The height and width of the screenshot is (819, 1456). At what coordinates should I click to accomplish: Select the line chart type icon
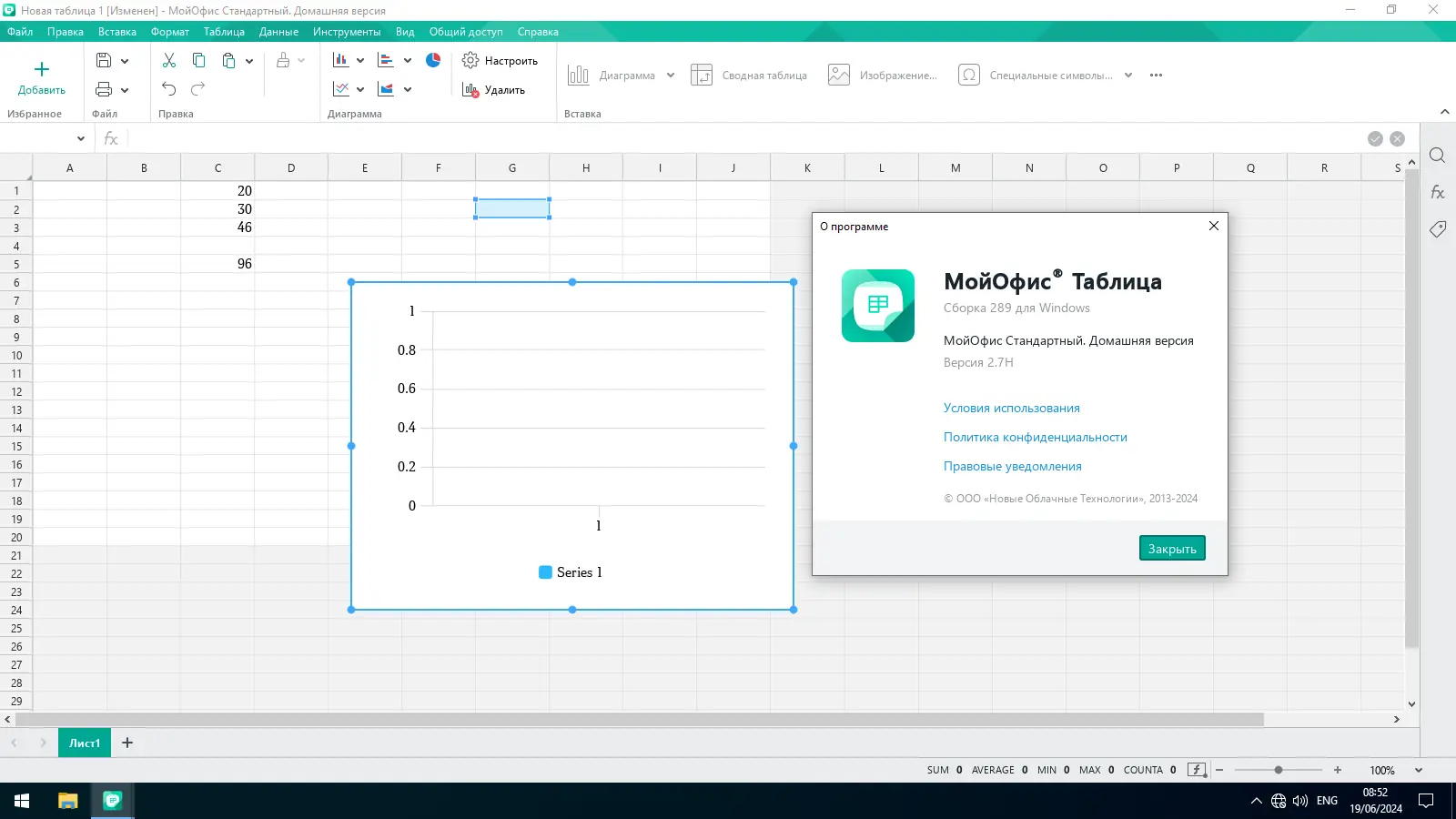341,89
